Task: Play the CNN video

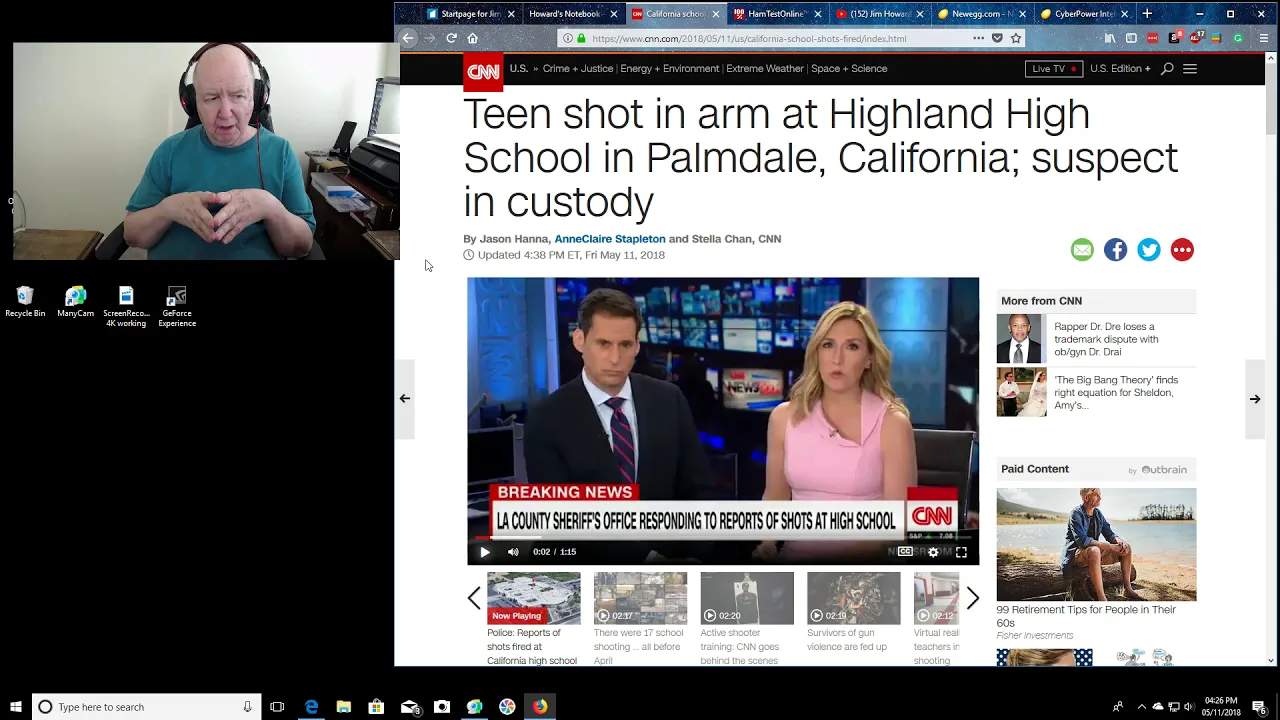Action: coord(485,552)
